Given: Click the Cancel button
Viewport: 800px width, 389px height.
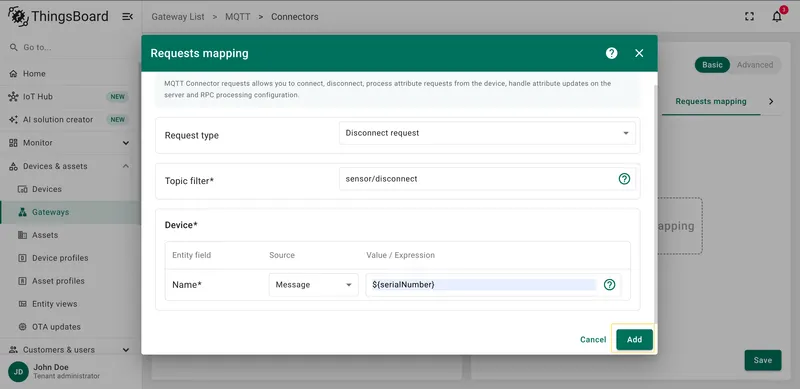Looking at the screenshot, I should pyautogui.click(x=593, y=339).
